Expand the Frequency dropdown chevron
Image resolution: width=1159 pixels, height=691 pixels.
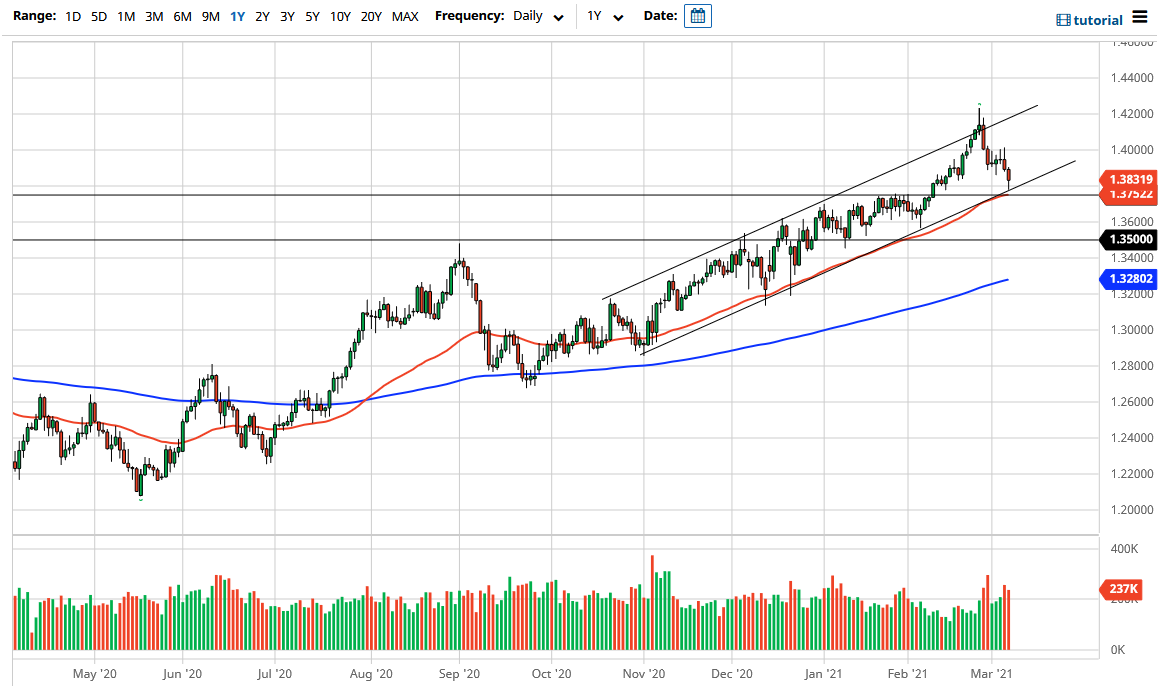click(558, 17)
